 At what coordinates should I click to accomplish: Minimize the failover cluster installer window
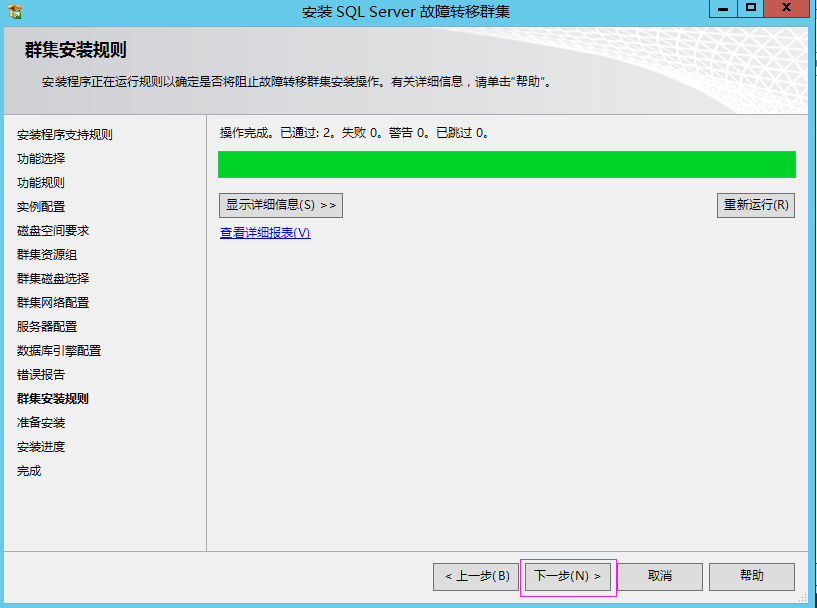(x=724, y=8)
